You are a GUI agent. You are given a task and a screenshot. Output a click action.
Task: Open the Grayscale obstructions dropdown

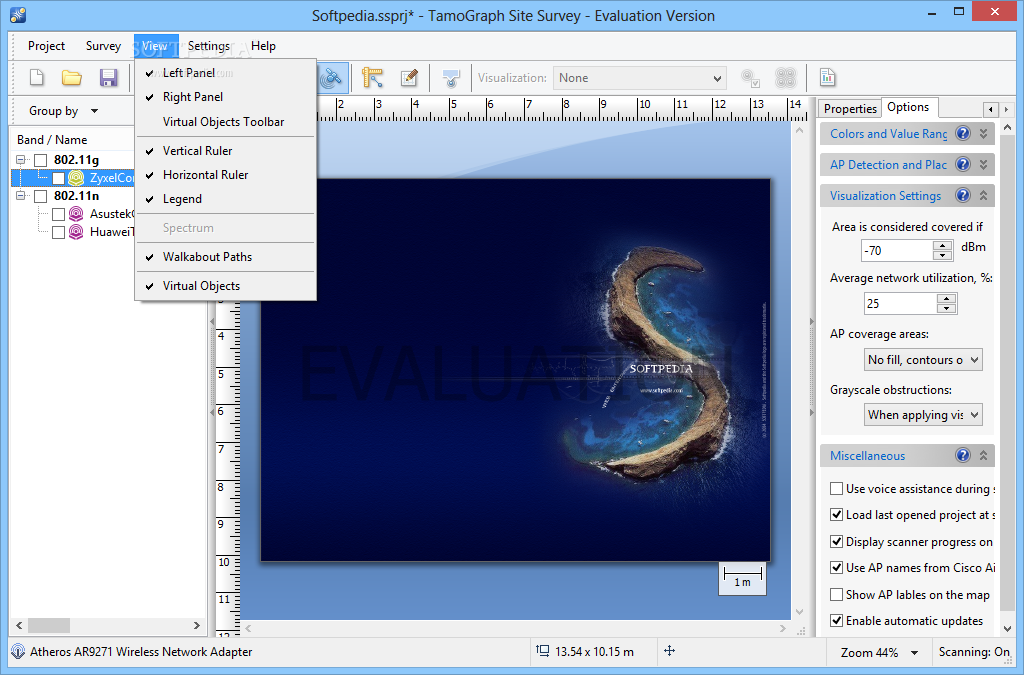(x=923, y=415)
